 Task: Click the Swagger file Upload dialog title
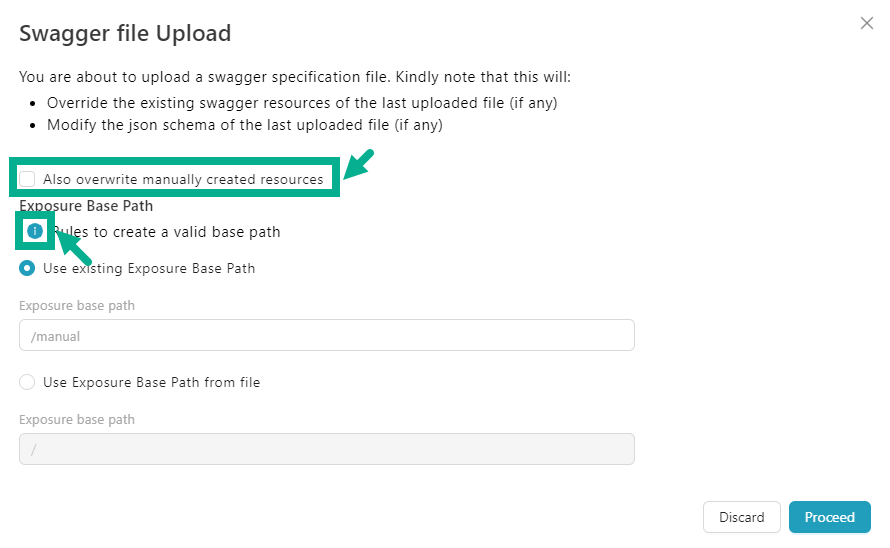125,34
